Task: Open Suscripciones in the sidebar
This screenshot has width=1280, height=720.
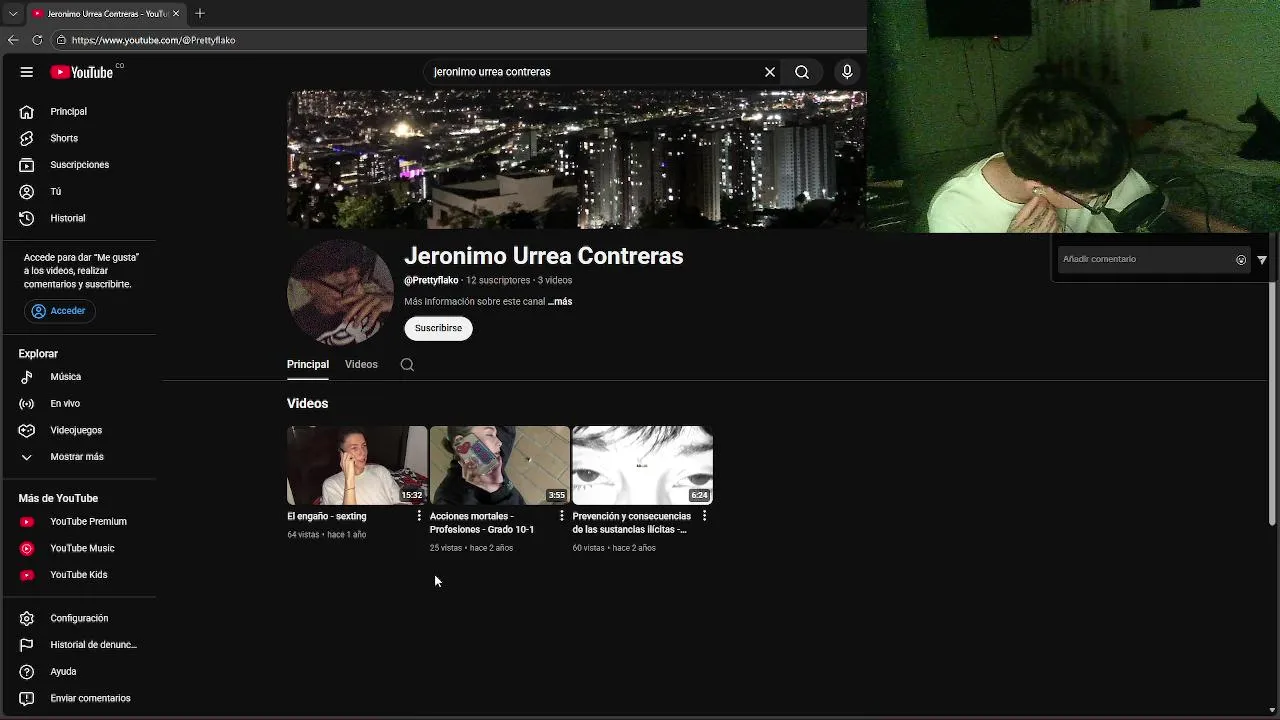Action: [x=80, y=165]
